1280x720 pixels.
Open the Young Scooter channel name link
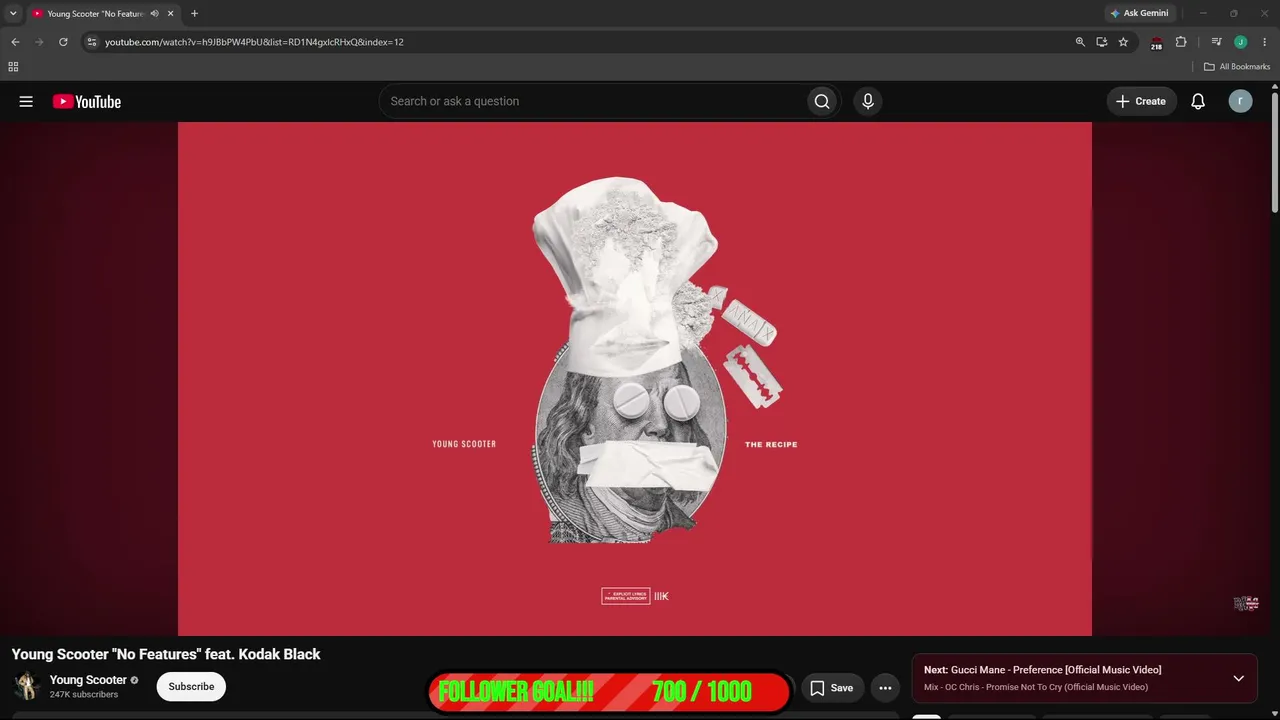click(88, 680)
